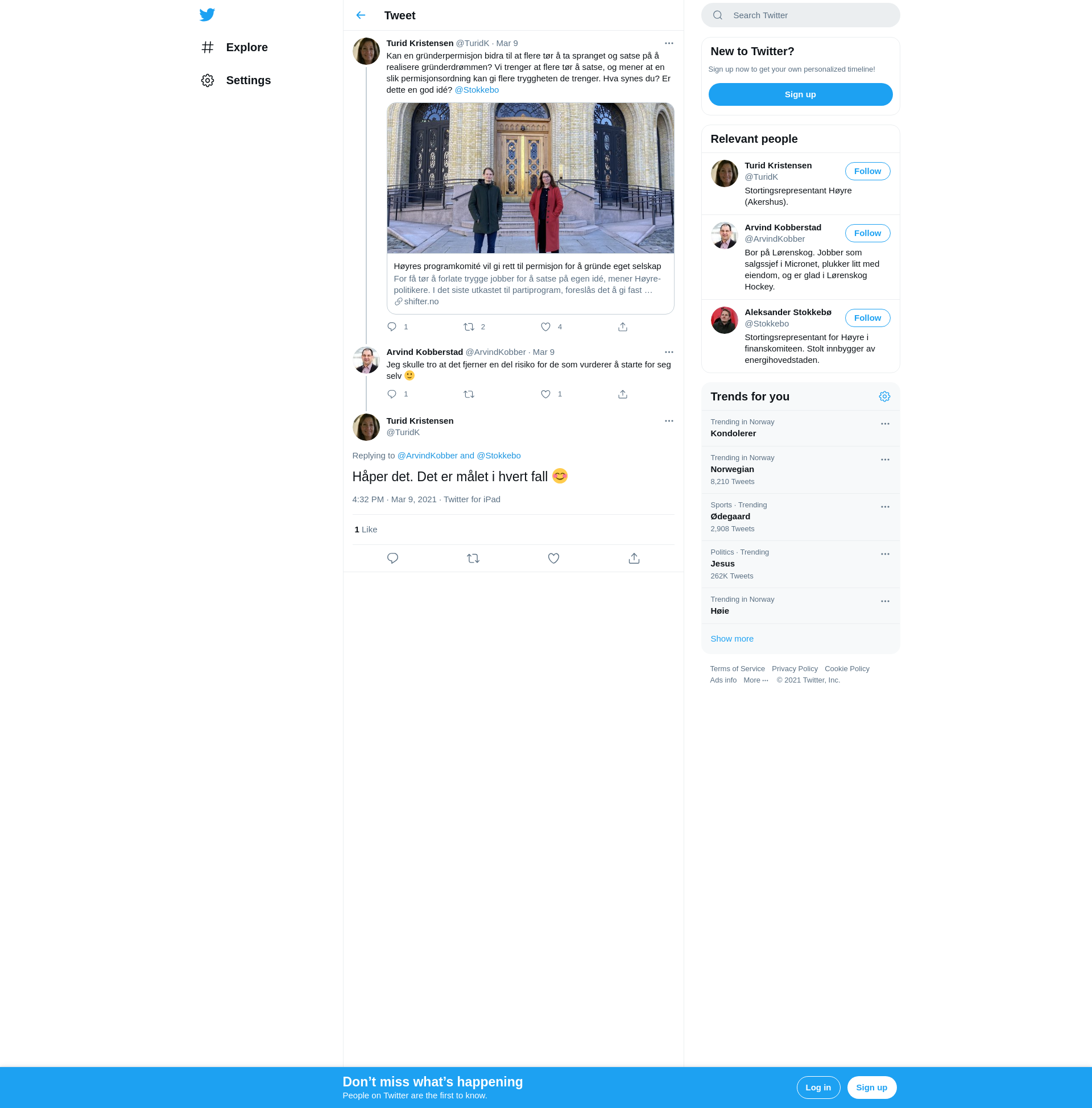Follow Turid Kristensen
Viewport: 1092px width, 1108px height.
point(867,171)
